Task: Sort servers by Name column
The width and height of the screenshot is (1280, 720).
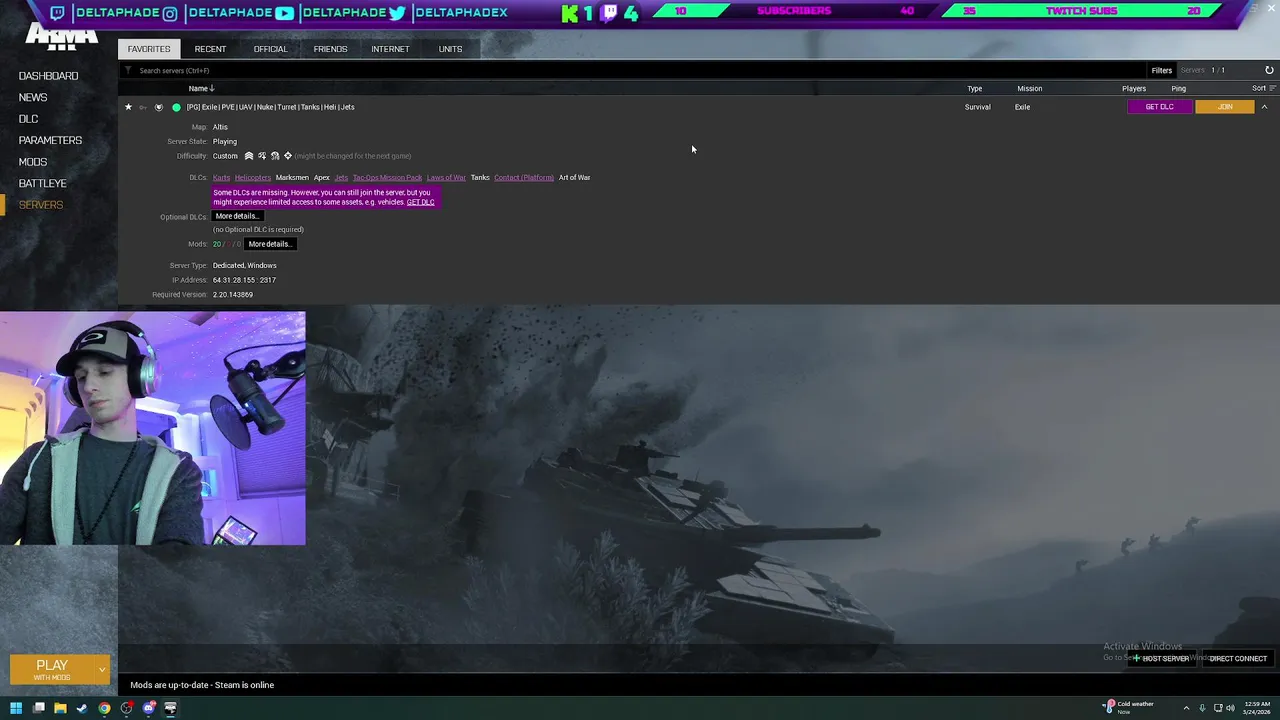Action: click(x=202, y=88)
